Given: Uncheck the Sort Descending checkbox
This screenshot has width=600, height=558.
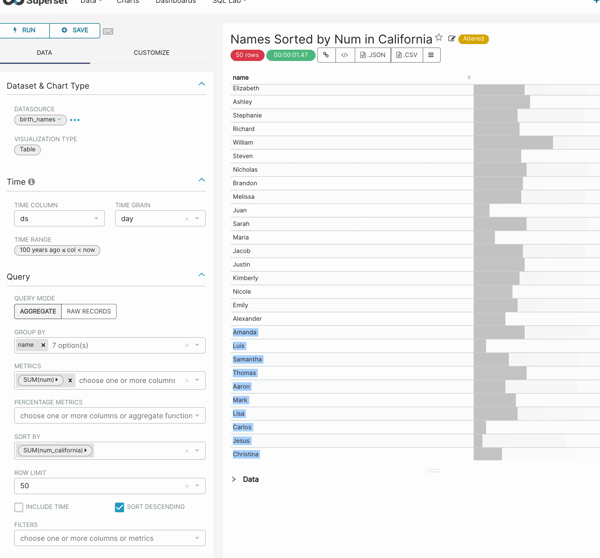Looking at the screenshot, I should (x=119, y=507).
